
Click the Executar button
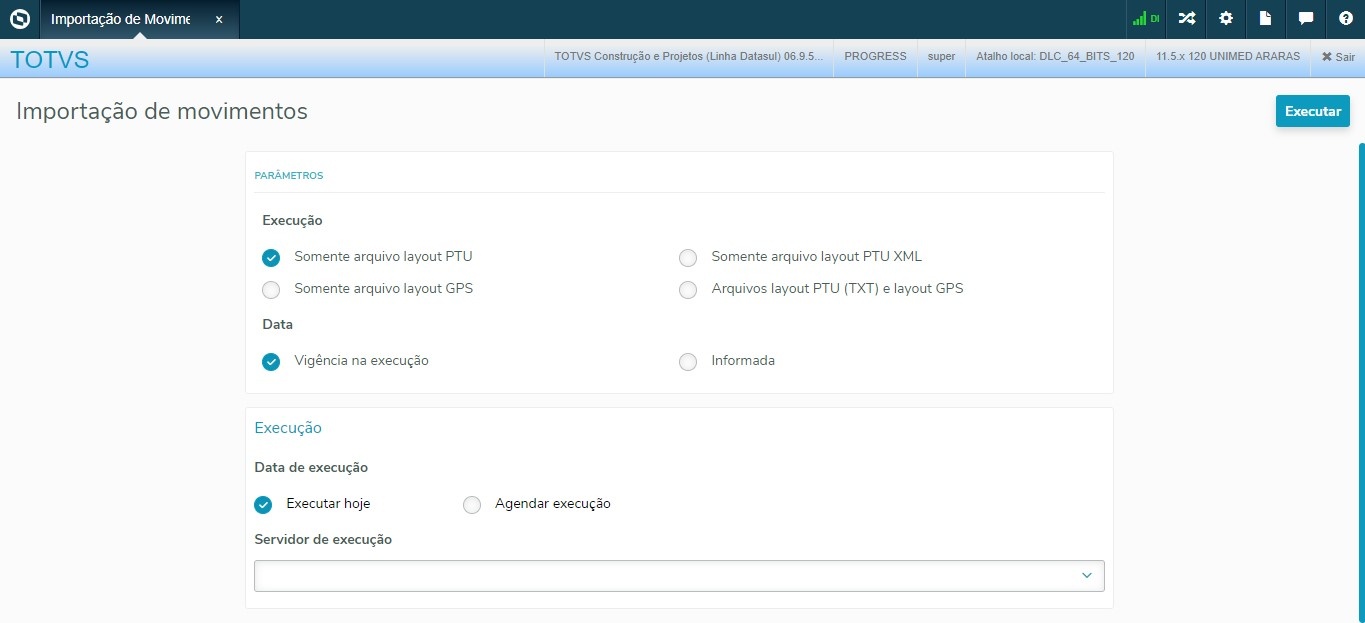click(1312, 111)
